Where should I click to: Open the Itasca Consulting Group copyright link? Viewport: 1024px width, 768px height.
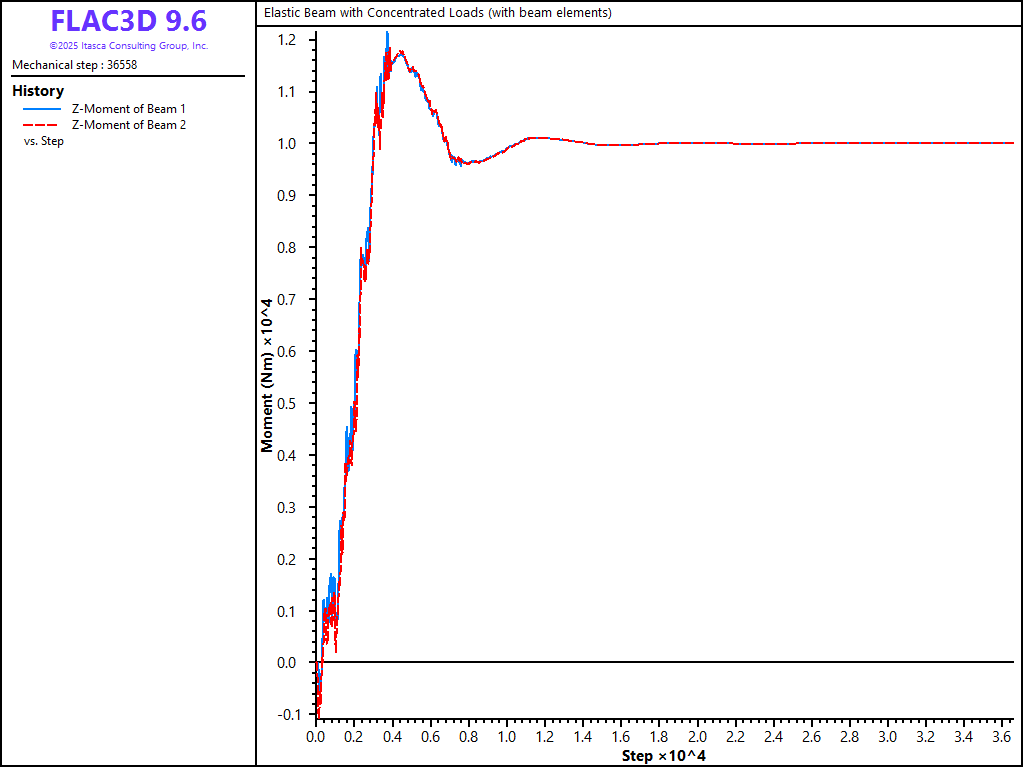point(128,46)
